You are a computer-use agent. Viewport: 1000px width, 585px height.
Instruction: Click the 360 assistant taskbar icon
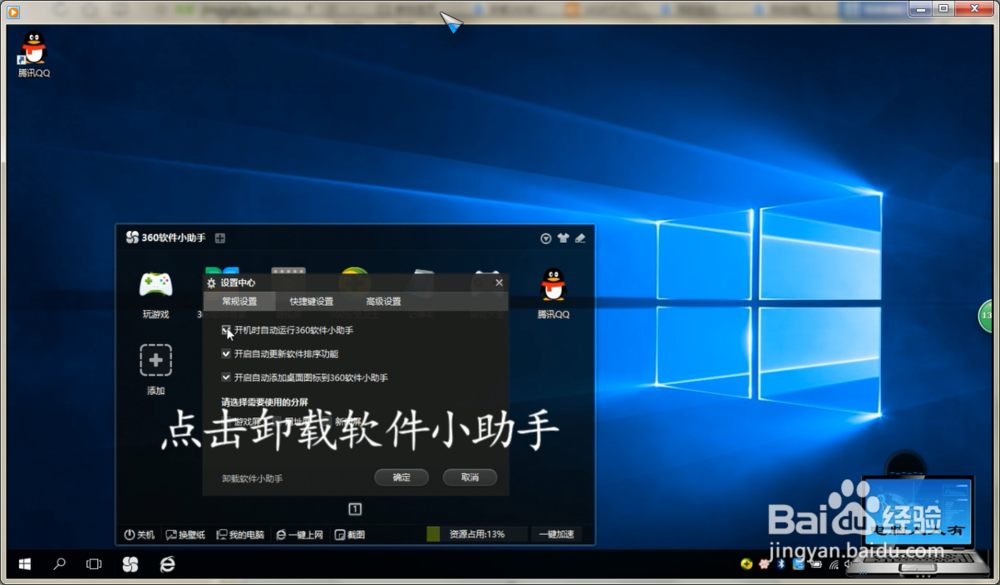coord(130,564)
